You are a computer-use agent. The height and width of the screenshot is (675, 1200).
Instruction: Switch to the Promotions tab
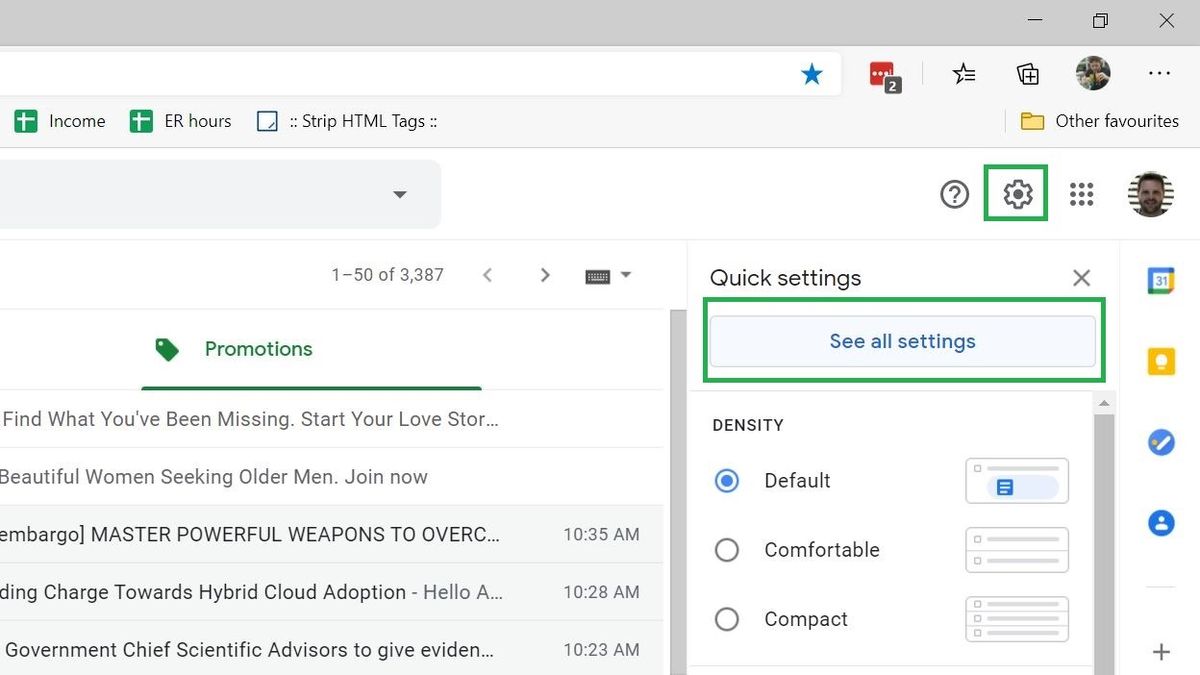tap(258, 349)
